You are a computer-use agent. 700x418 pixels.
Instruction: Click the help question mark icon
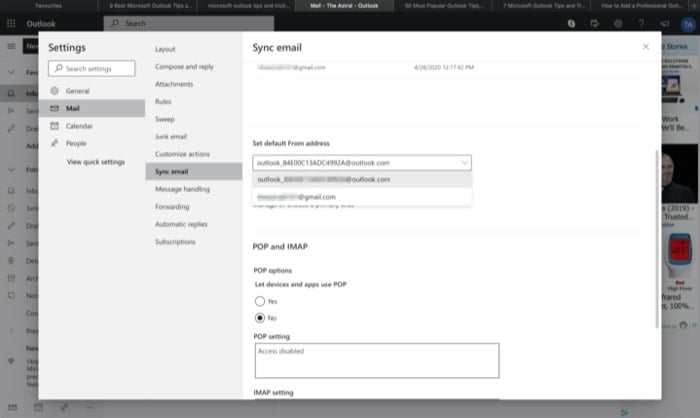coord(641,23)
